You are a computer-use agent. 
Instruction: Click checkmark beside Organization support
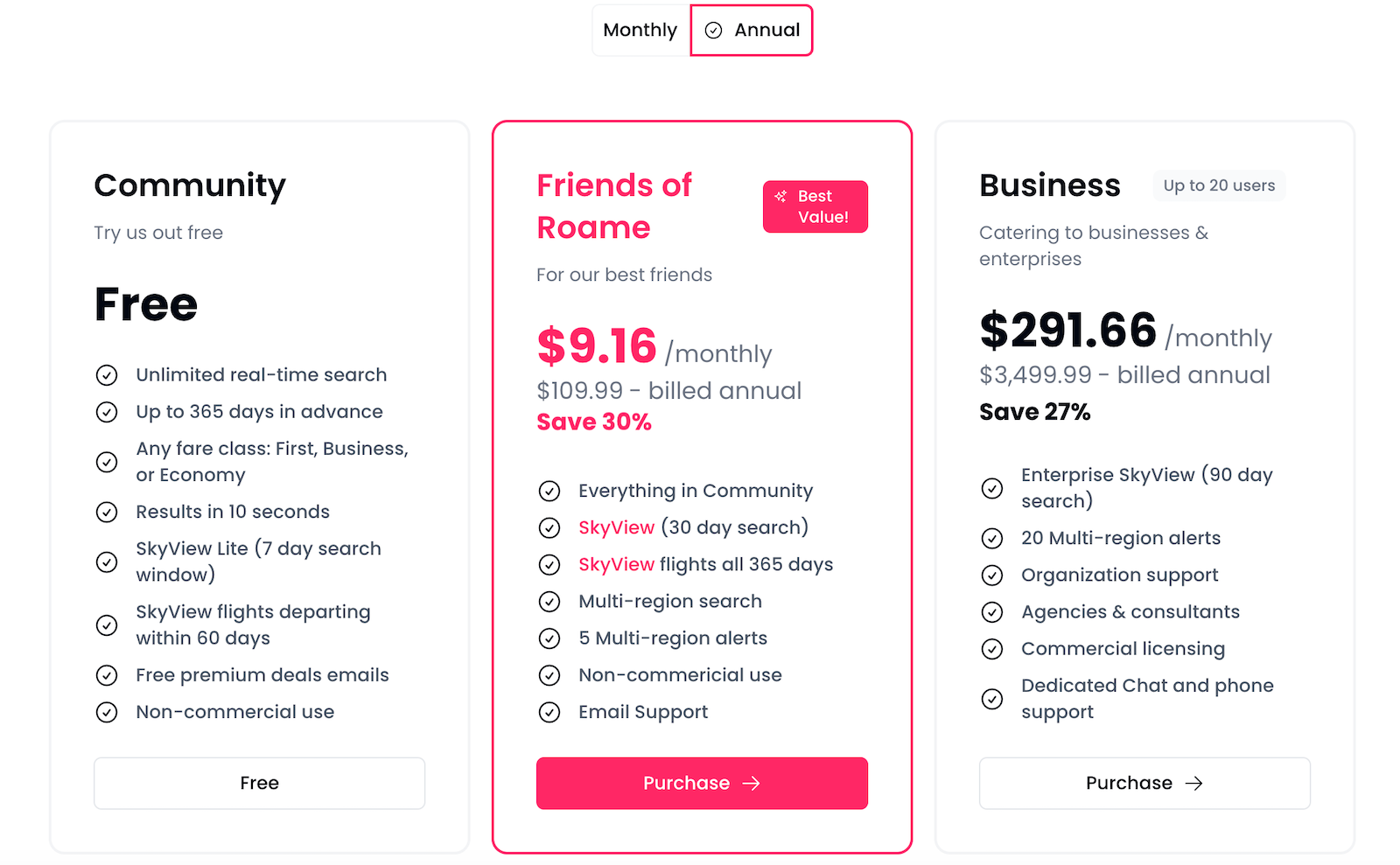coord(992,575)
